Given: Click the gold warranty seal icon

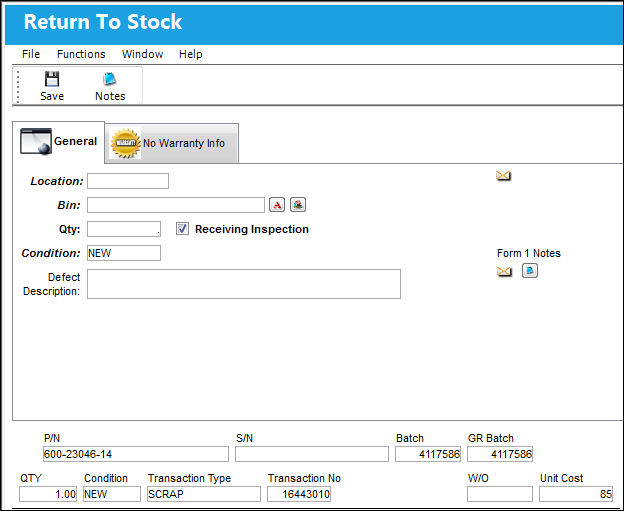Looking at the screenshot, I should click(125, 143).
